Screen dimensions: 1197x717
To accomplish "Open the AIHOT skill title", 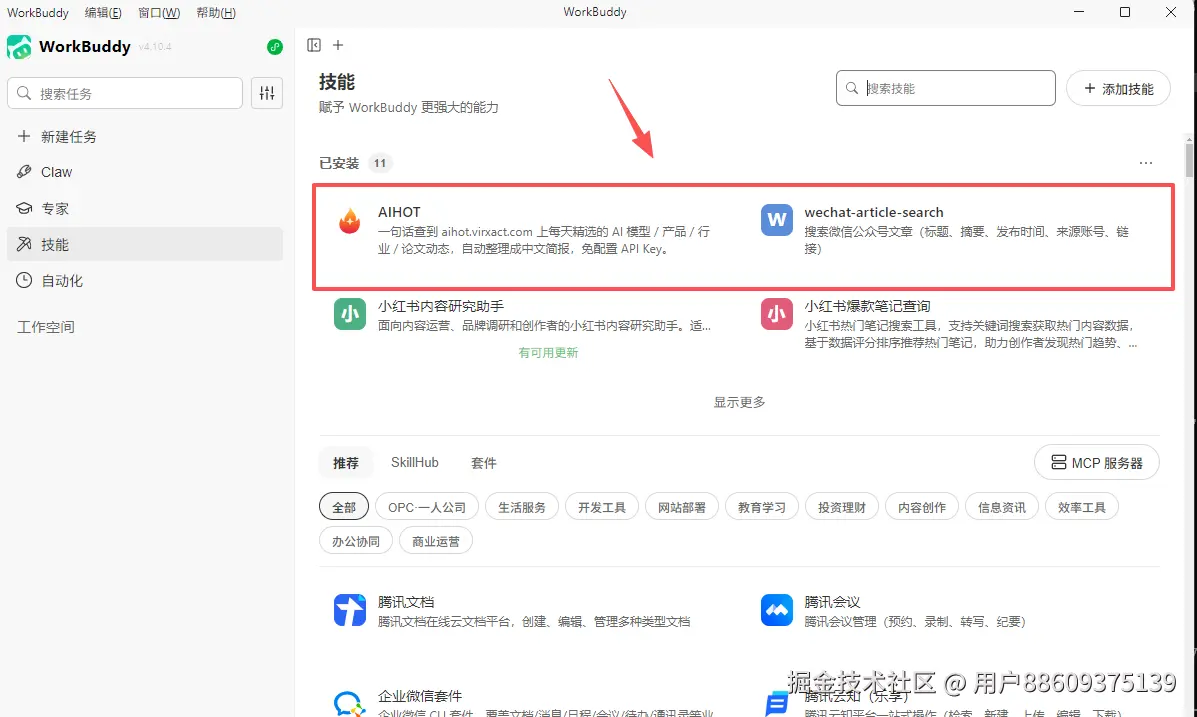I will coord(399,212).
